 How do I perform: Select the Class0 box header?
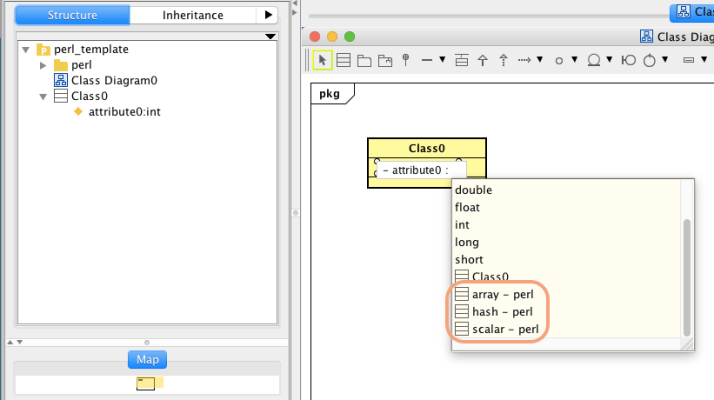coord(427,149)
